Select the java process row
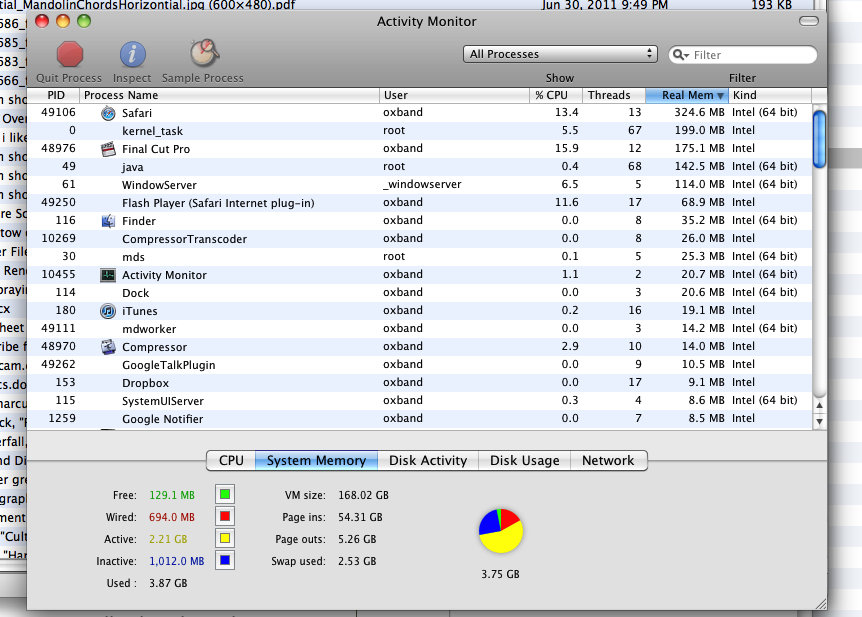Screen dimensions: 862x617 pyautogui.click(x=419, y=167)
